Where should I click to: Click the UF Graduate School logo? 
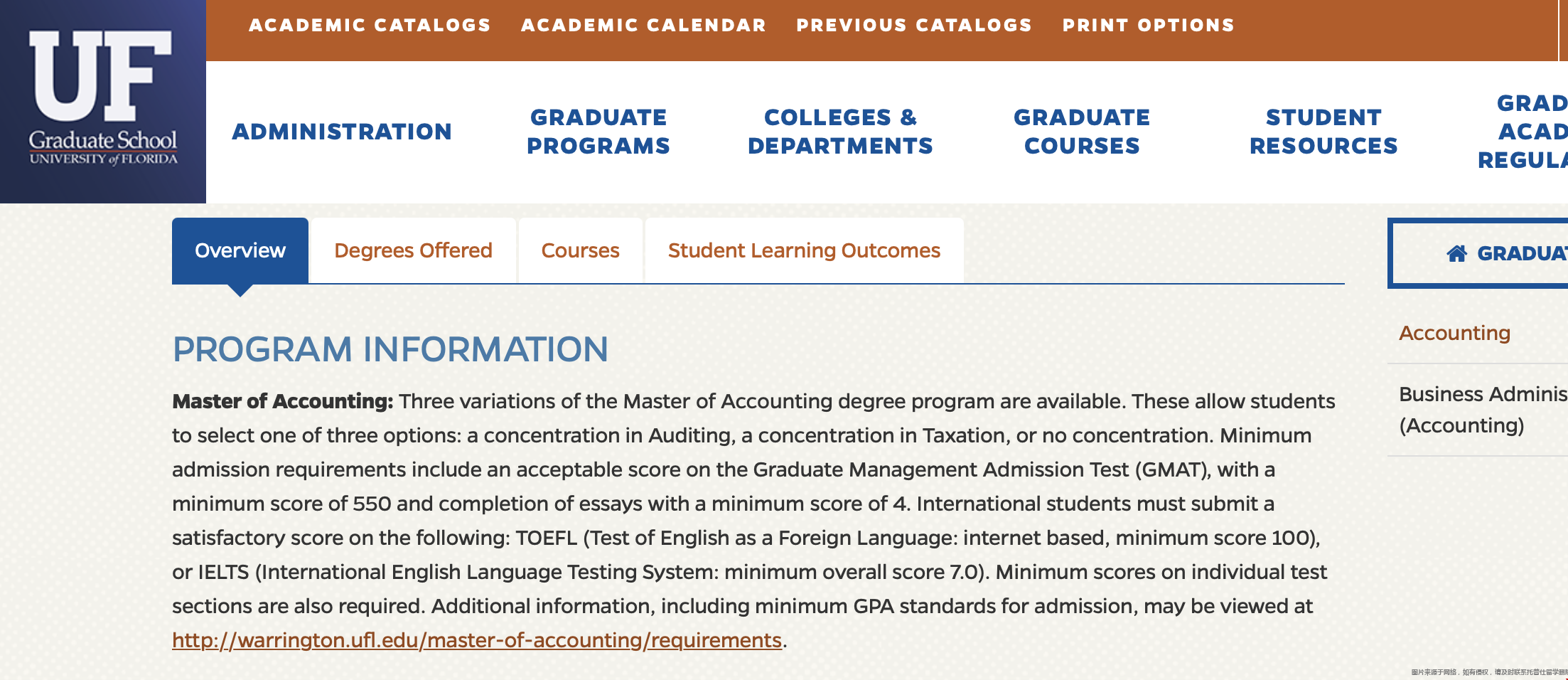[x=103, y=100]
